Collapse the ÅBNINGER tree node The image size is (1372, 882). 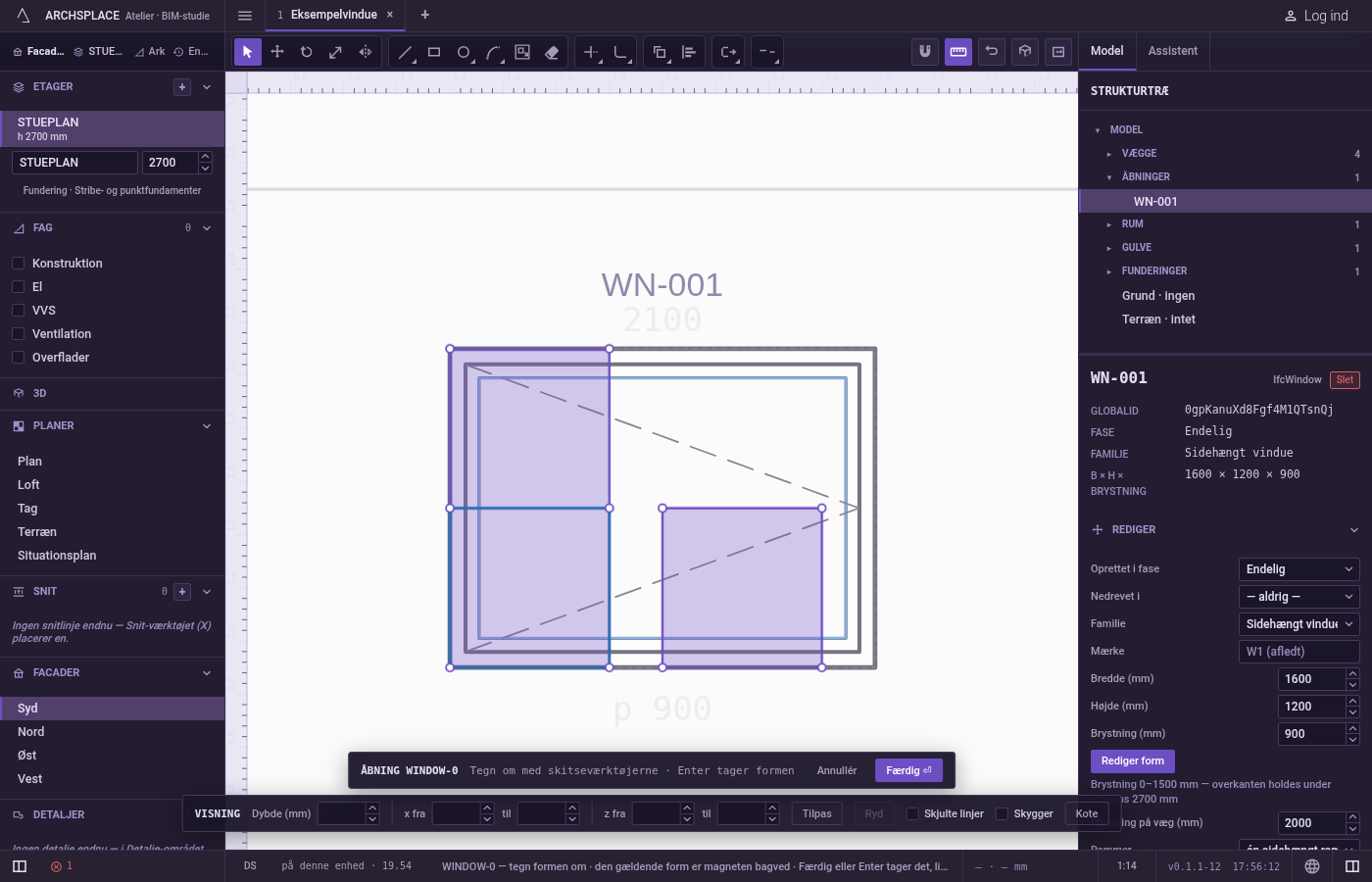1109,177
